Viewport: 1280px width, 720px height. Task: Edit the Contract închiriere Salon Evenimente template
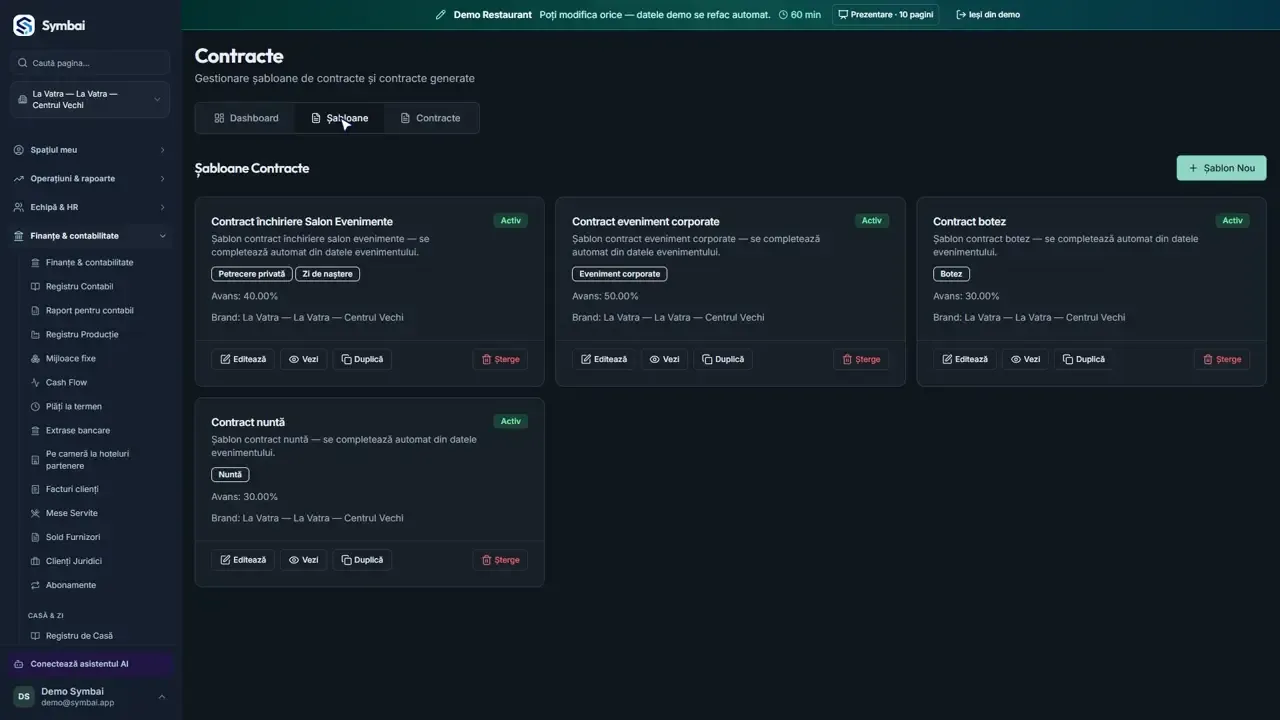(x=244, y=359)
